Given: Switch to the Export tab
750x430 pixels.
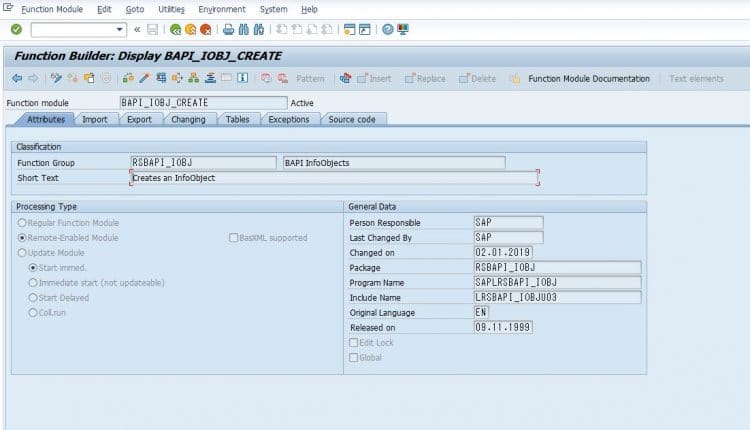Looking at the screenshot, I should (x=139, y=120).
